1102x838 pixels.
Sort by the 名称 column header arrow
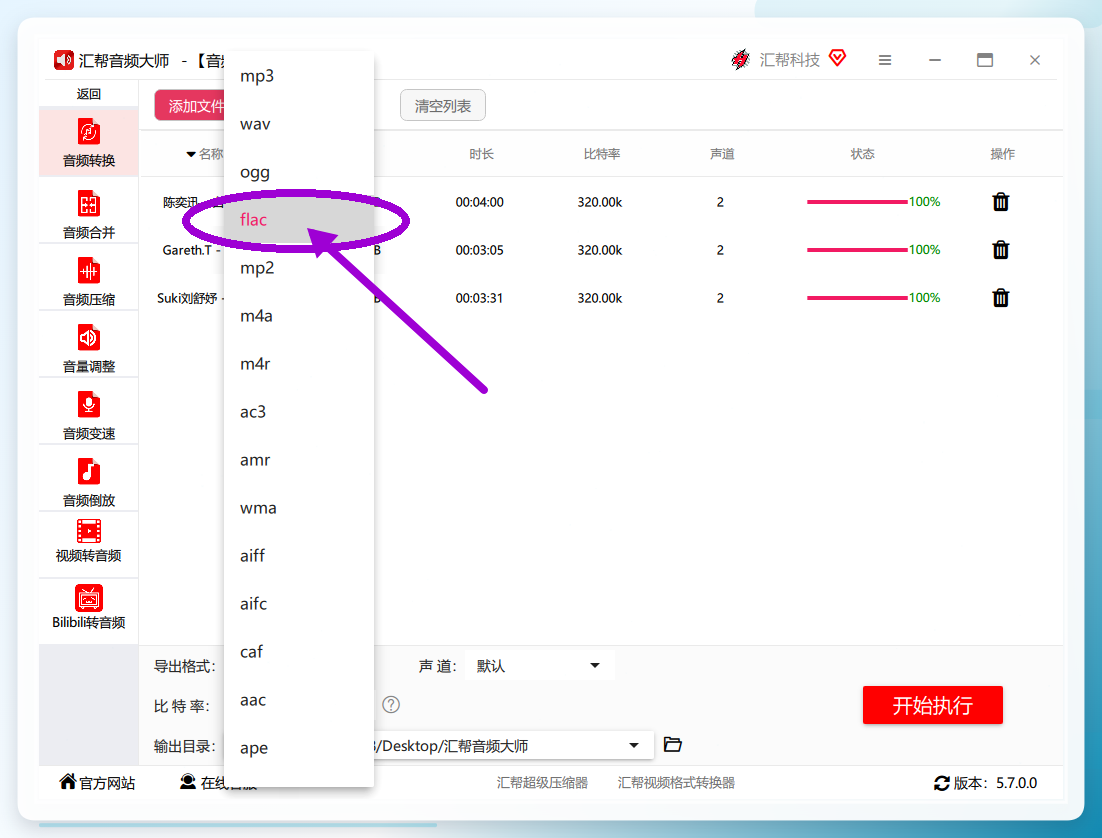click(x=191, y=154)
